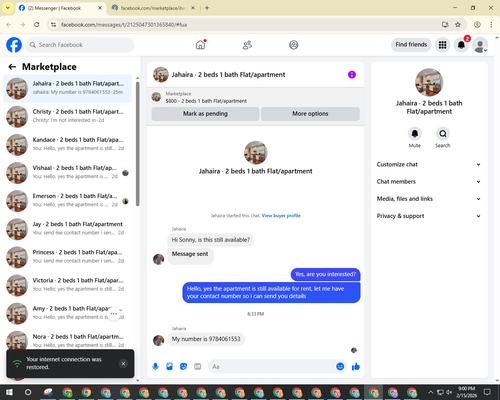Focus the Aa message input box
Viewport: 500px width, 400px height.
click(x=272, y=367)
